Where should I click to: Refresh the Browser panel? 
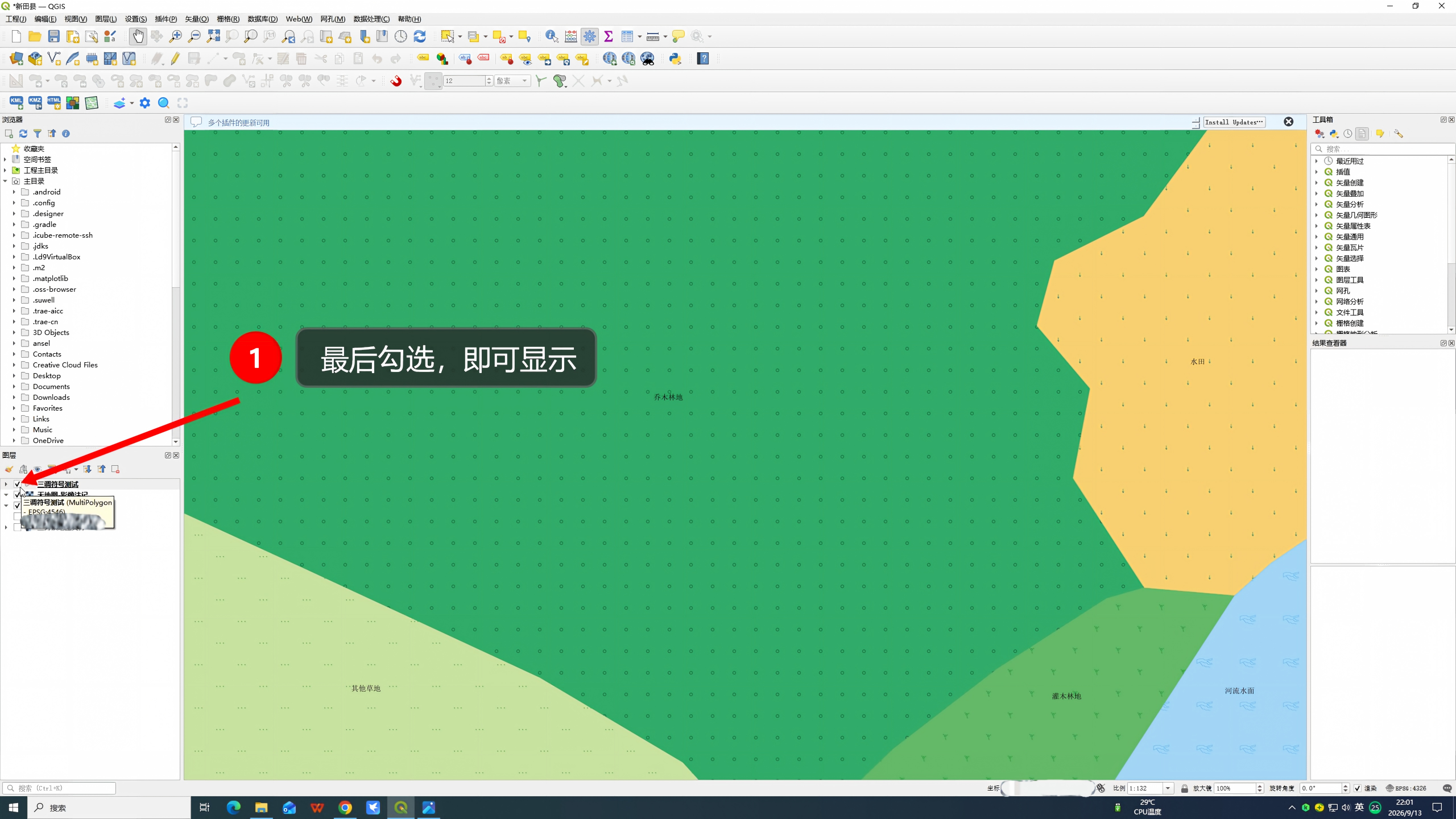[x=23, y=134]
